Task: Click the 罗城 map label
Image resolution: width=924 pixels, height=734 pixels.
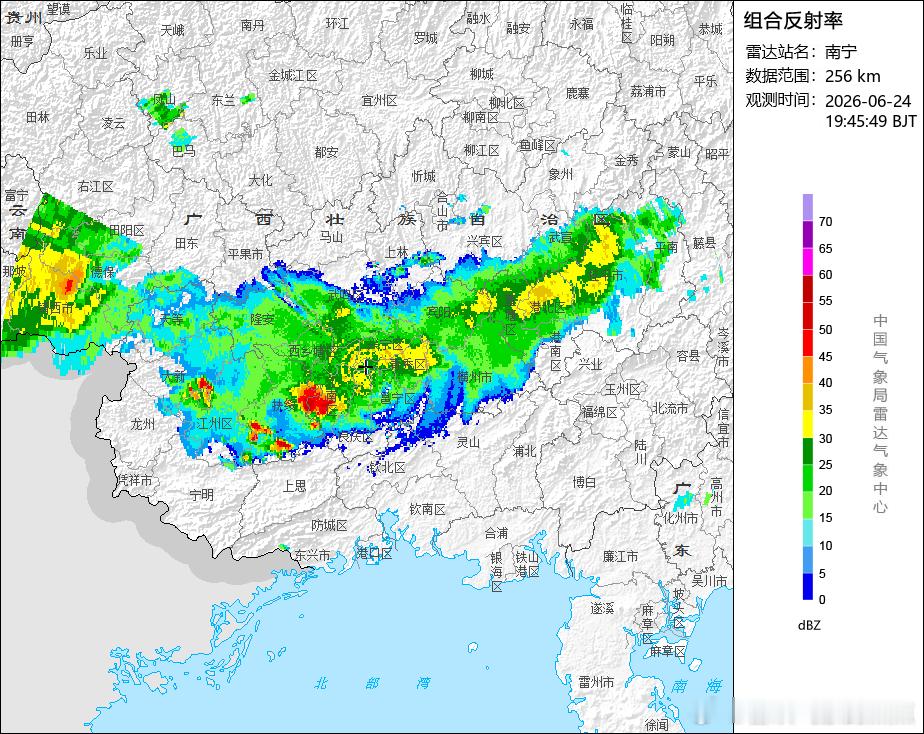Action: pyautogui.click(x=425, y=38)
